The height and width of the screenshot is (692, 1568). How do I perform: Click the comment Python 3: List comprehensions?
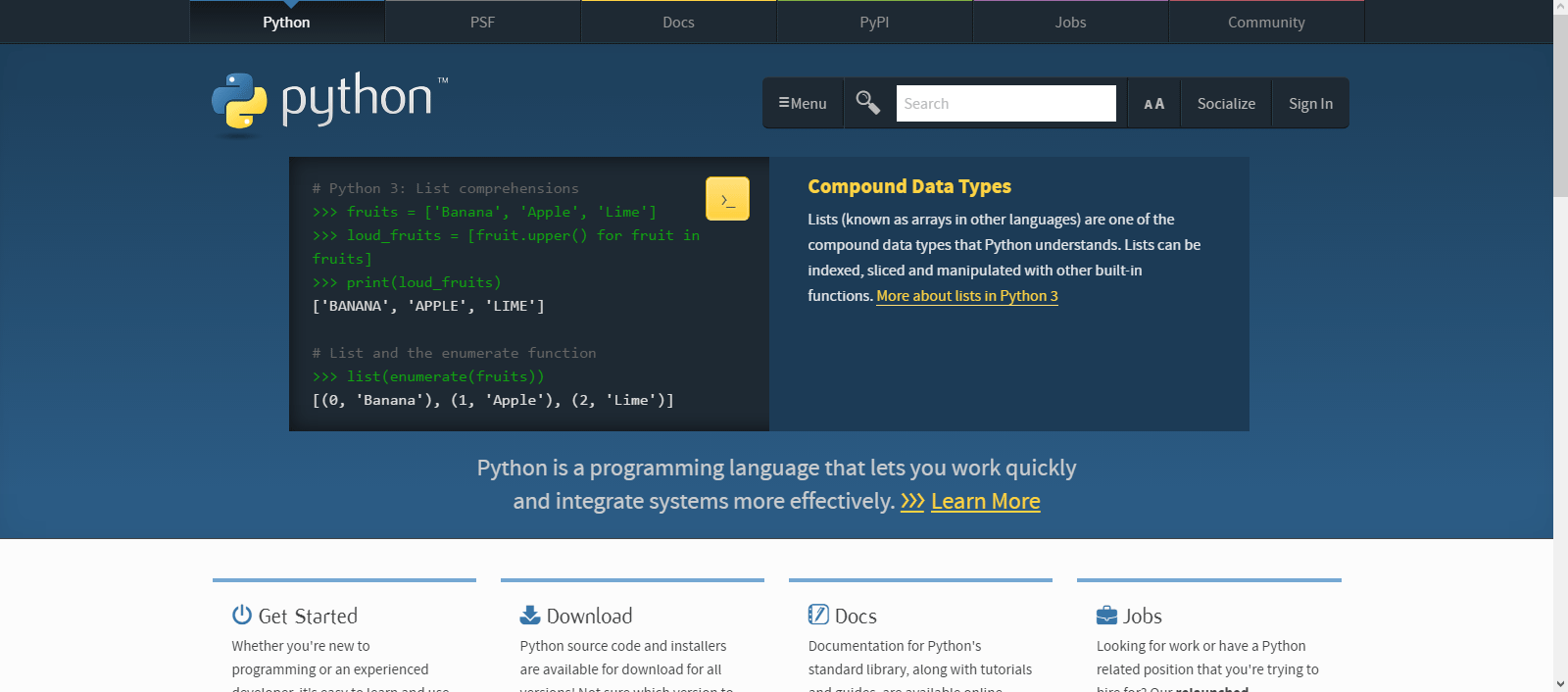pyautogui.click(x=446, y=188)
